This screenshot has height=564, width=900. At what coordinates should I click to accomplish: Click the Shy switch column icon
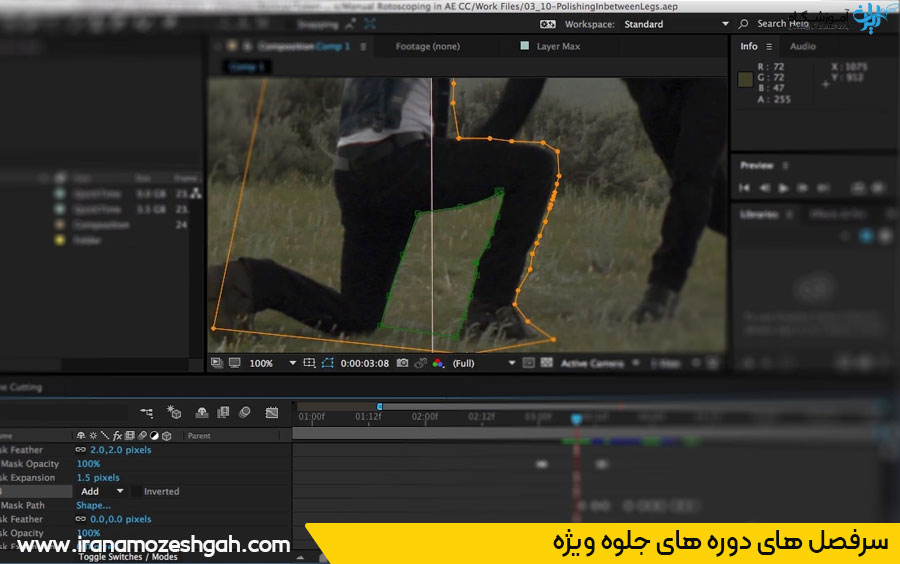pyautogui.click(x=81, y=435)
